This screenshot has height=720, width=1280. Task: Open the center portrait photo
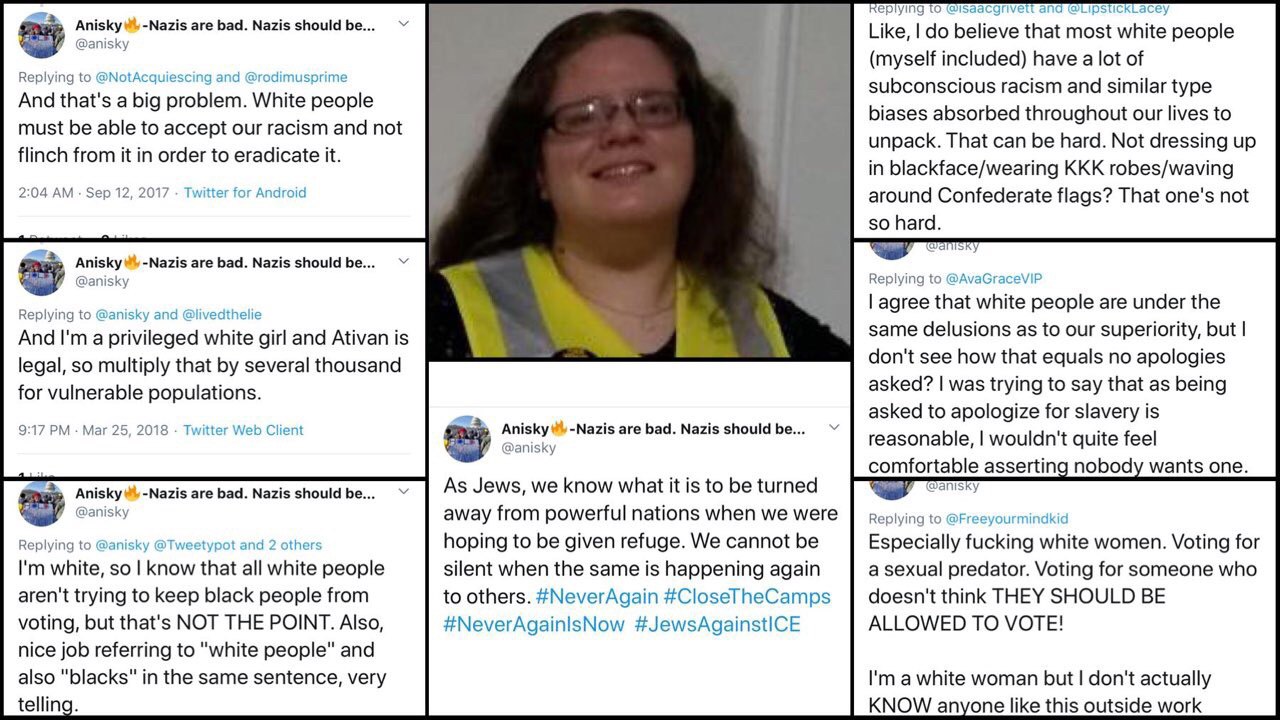(639, 182)
